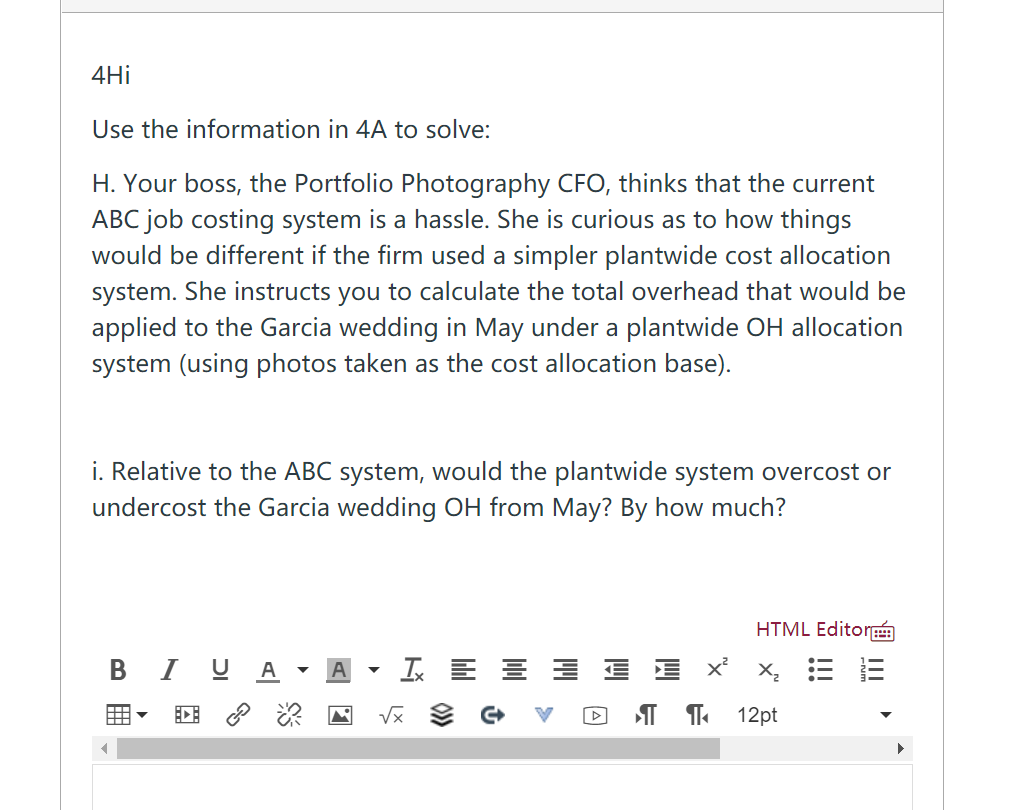Apply superscript formatting
This screenshot has width=1036, height=810.
coord(715,668)
